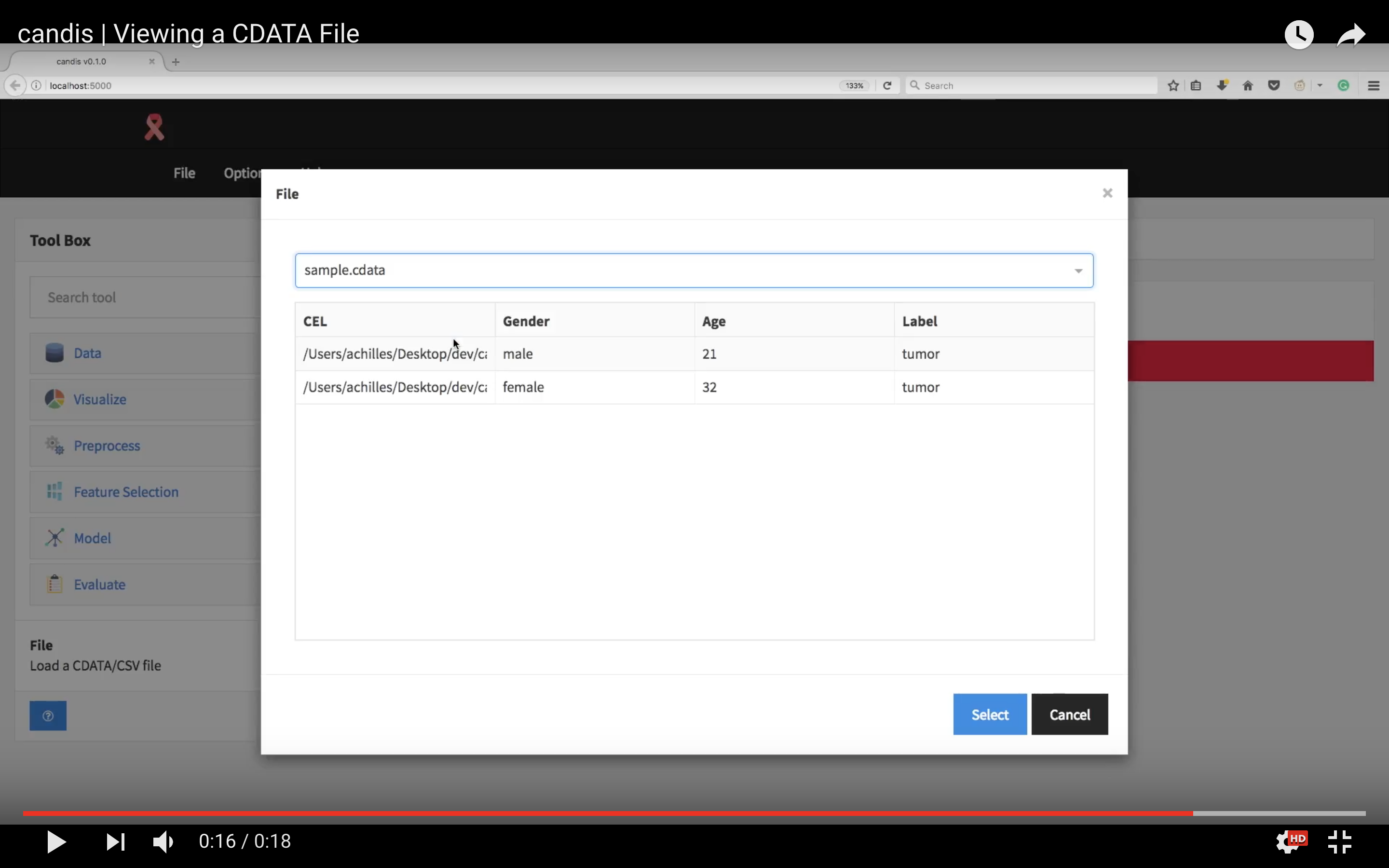This screenshot has height=868, width=1389.
Task: Open the File menu in candis
Action: (x=183, y=172)
